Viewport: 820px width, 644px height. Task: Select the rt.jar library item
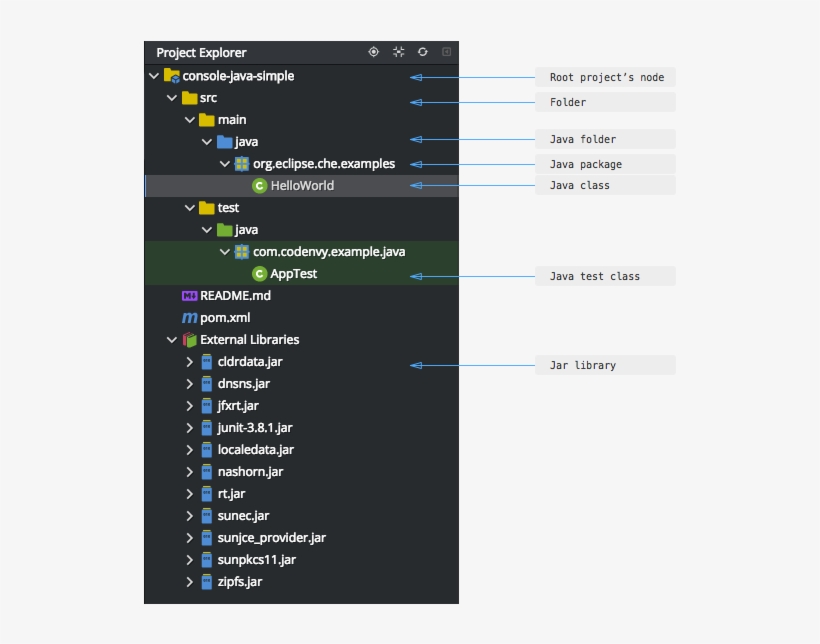coord(231,494)
